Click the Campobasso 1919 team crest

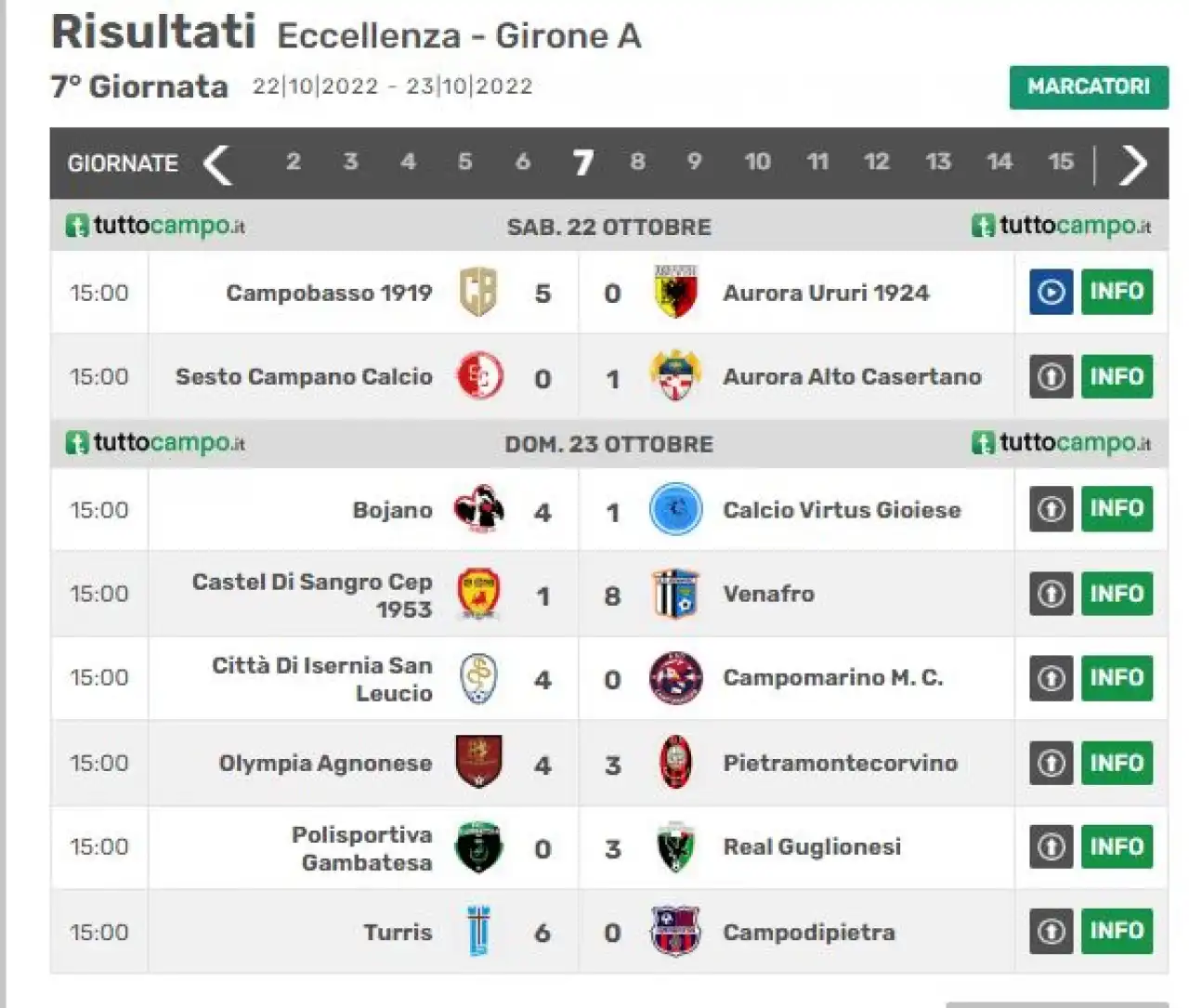coord(479,292)
